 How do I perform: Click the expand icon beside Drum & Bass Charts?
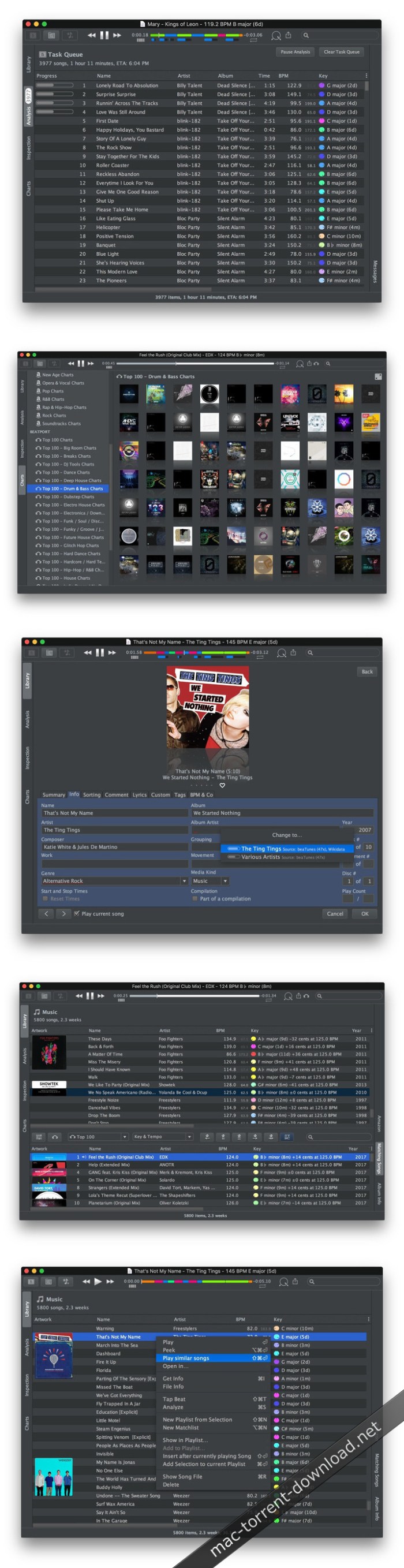(x=378, y=376)
